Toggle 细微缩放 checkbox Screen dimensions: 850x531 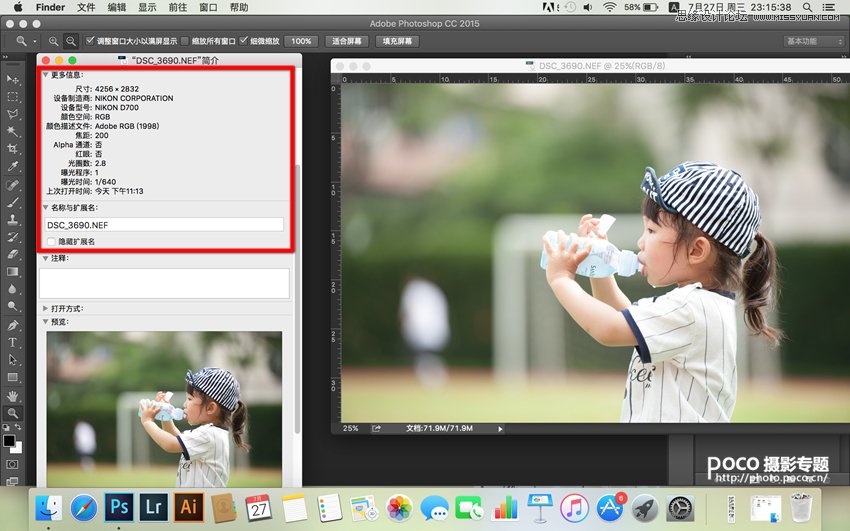click(x=243, y=41)
